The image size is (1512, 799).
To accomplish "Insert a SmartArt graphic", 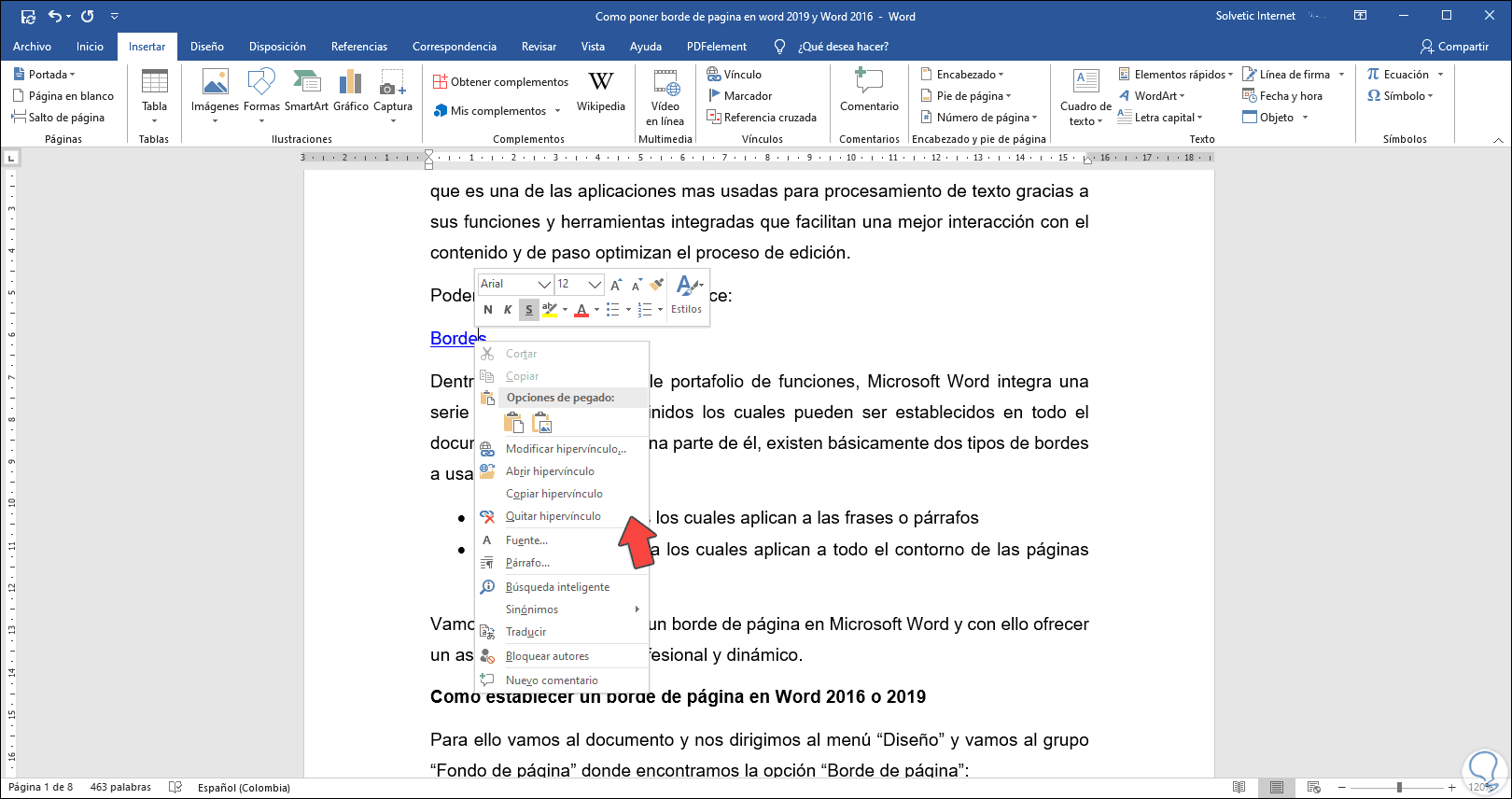I will (x=306, y=91).
